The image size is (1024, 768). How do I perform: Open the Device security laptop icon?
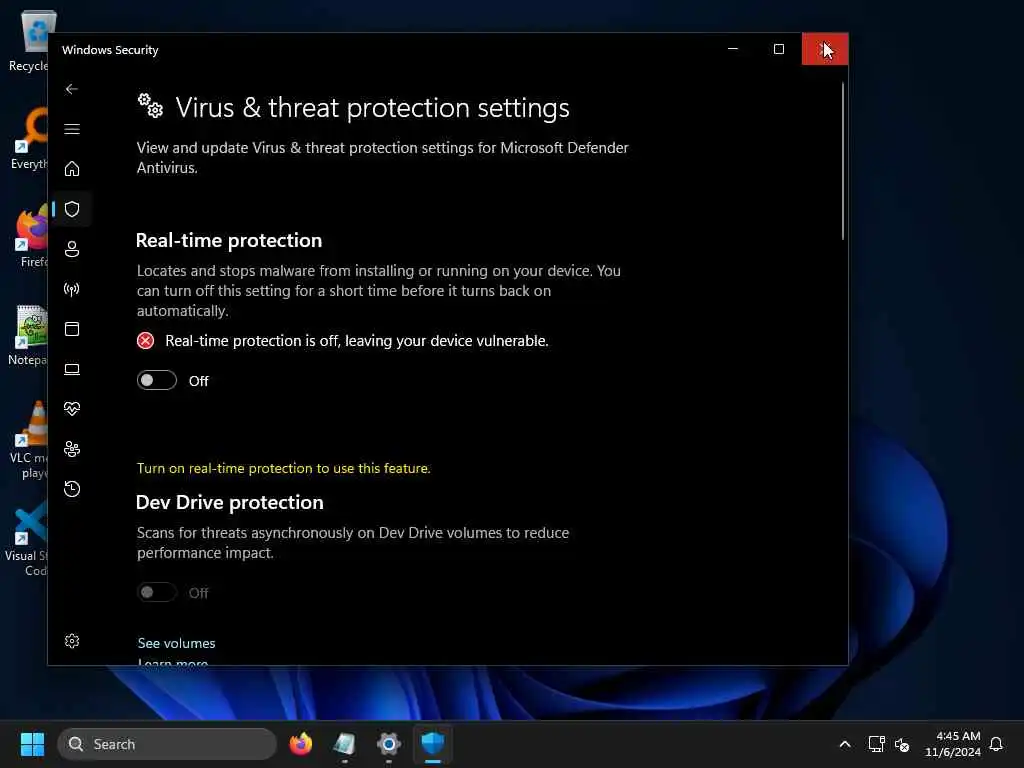(x=72, y=369)
